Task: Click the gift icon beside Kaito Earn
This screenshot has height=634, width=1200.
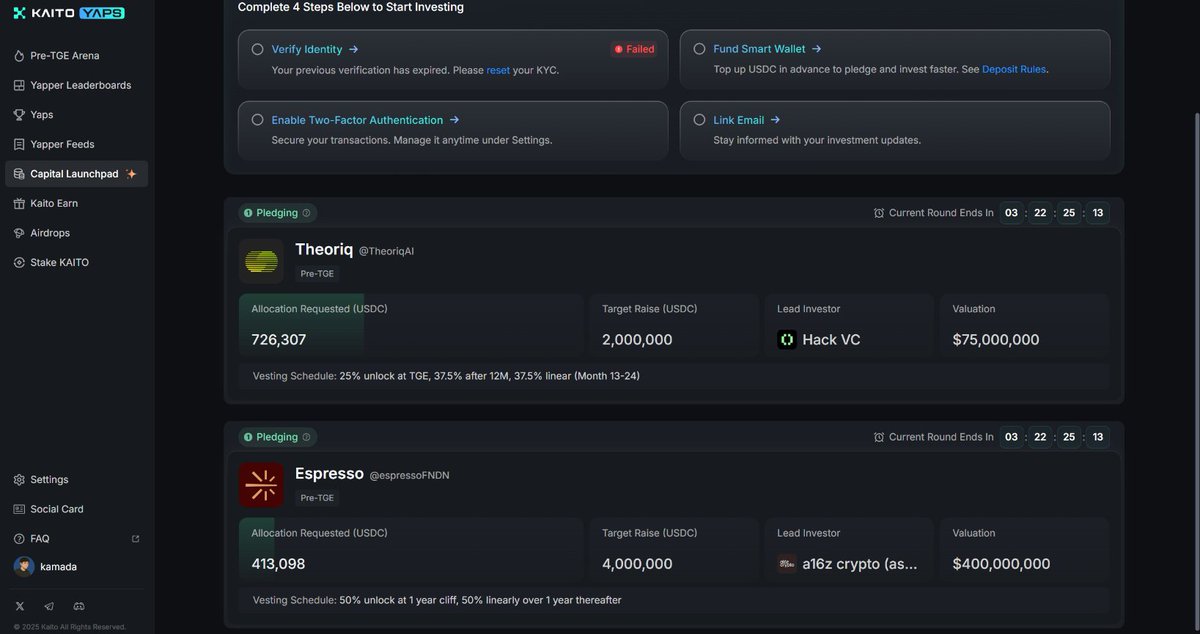Action: pyautogui.click(x=19, y=203)
